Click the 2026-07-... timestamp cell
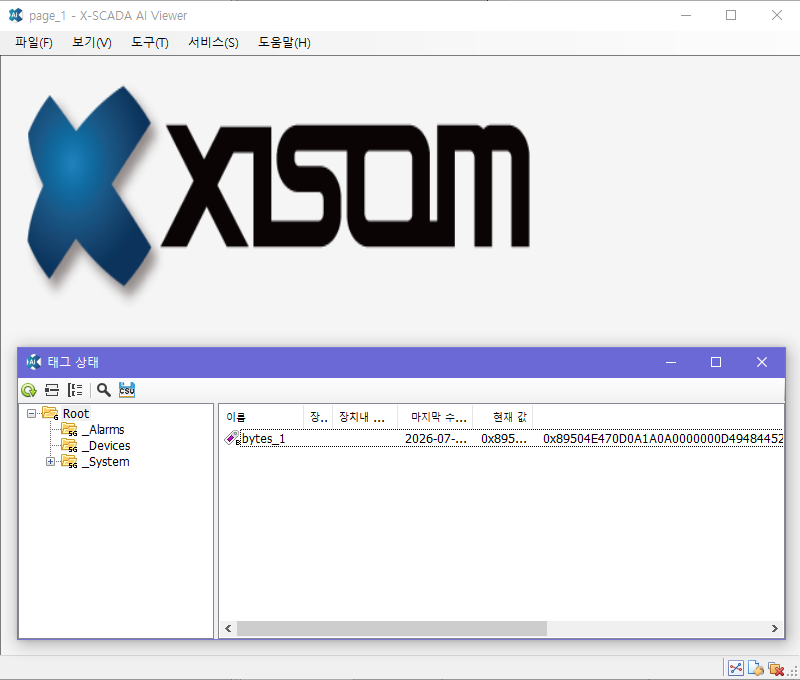 [x=436, y=439]
